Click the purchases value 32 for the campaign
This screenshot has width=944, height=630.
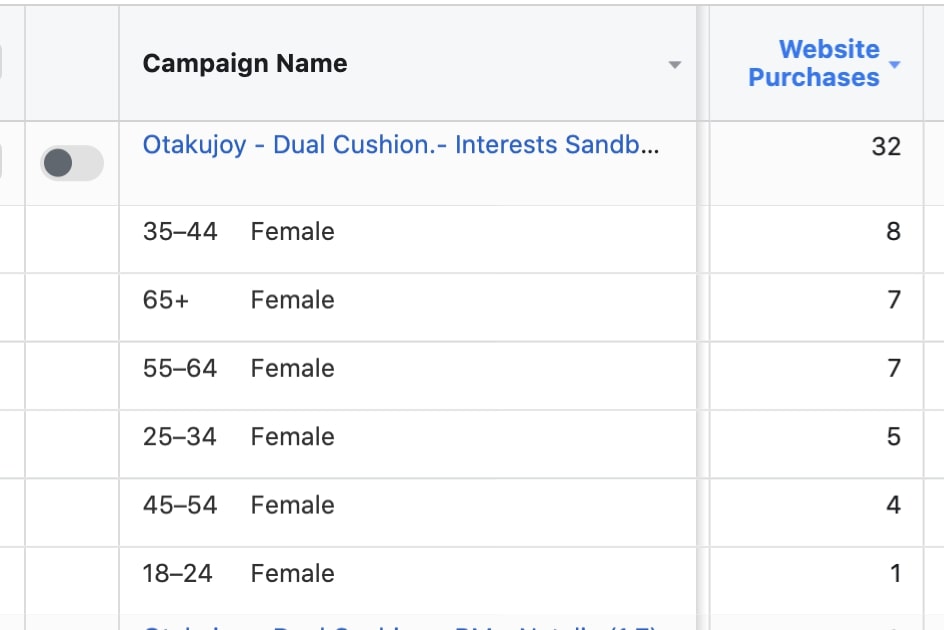point(885,145)
